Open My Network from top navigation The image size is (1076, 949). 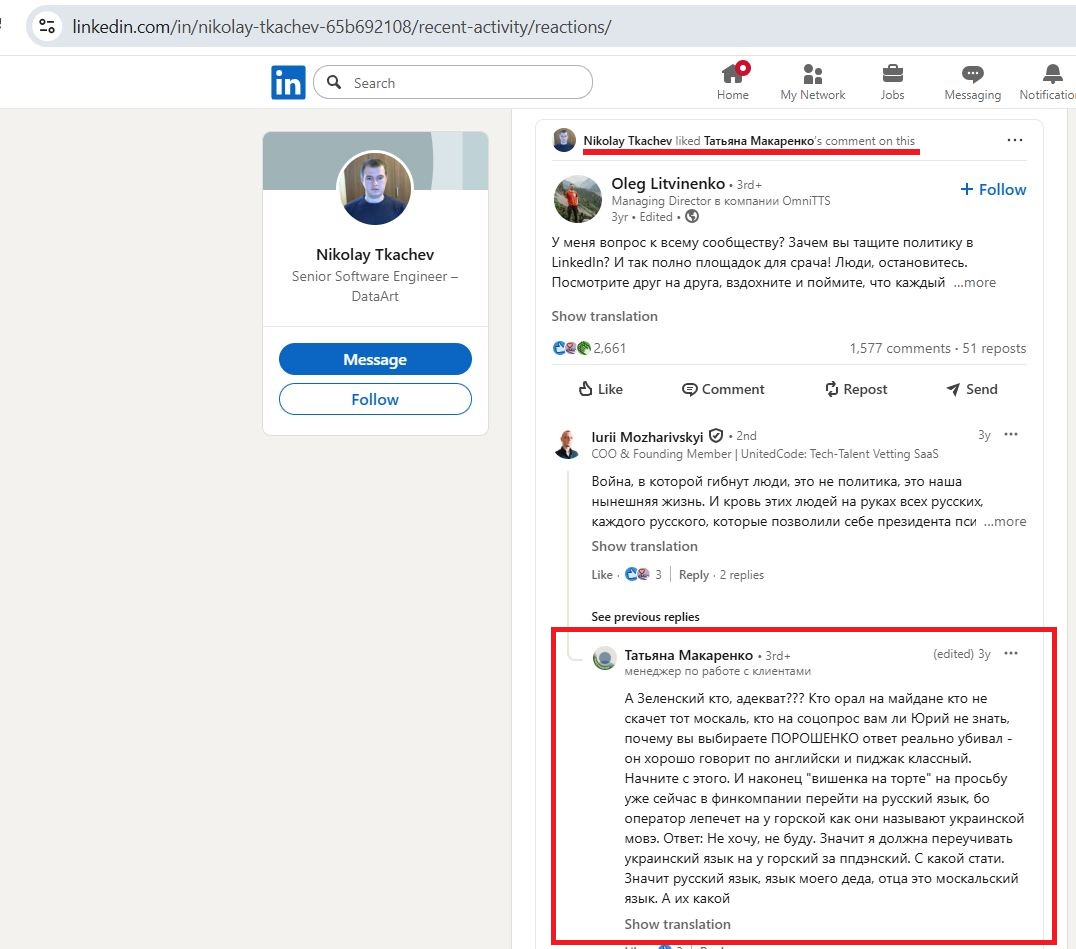click(812, 76)
